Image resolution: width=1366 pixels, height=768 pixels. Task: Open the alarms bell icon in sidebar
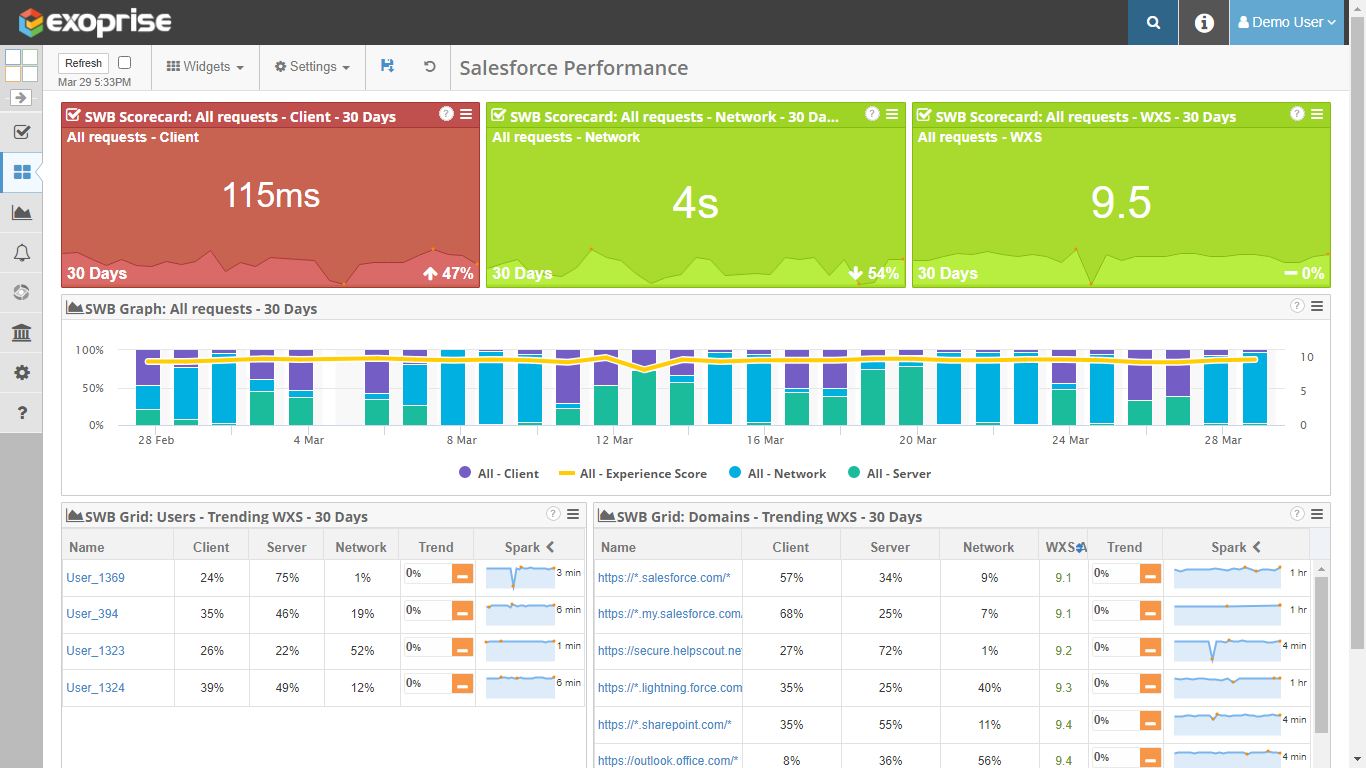click(x=21, y=252)
